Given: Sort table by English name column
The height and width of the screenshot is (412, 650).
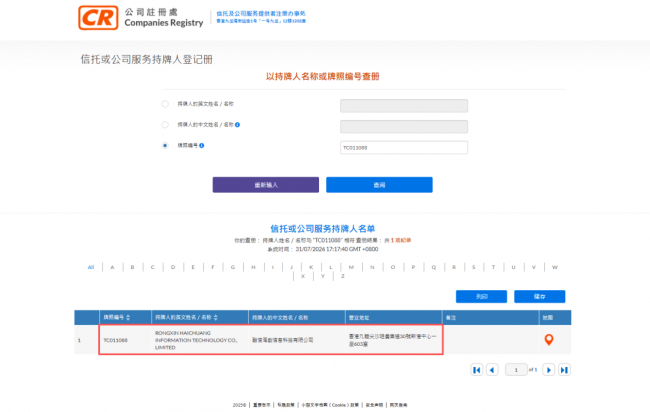Looking at the screenshot, I should coord(216,317).
